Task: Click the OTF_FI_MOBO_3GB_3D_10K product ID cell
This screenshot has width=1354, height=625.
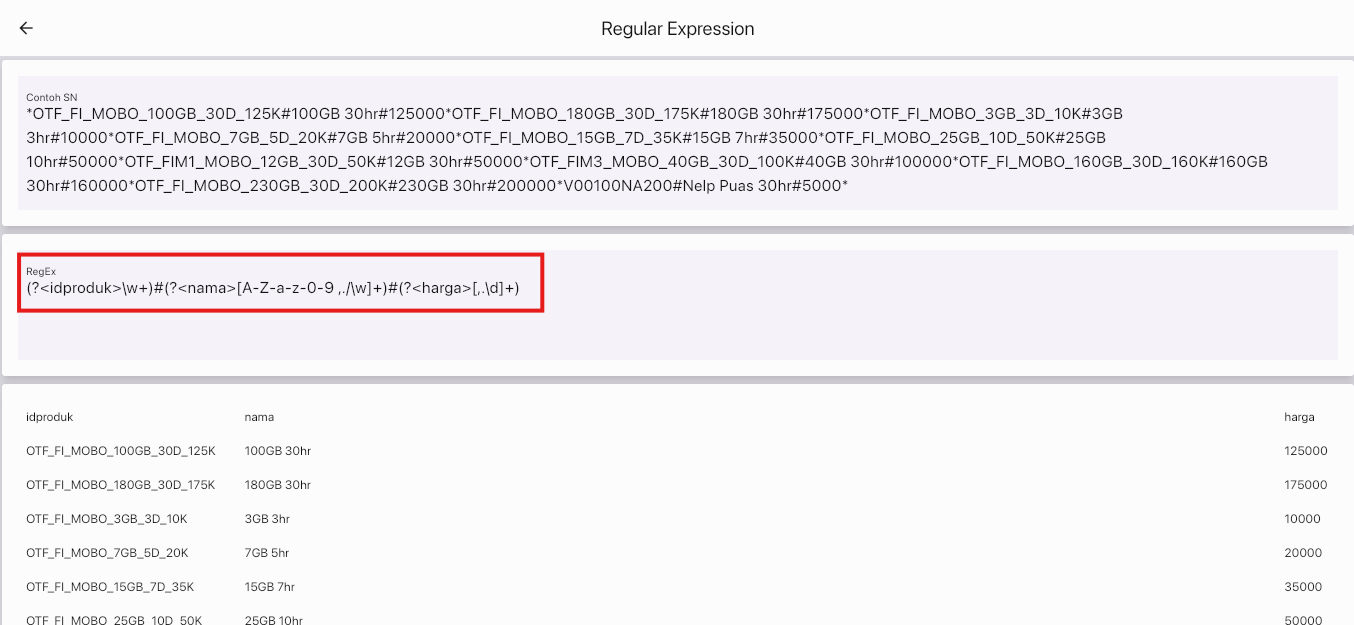Action: click(x=107, y=519)
